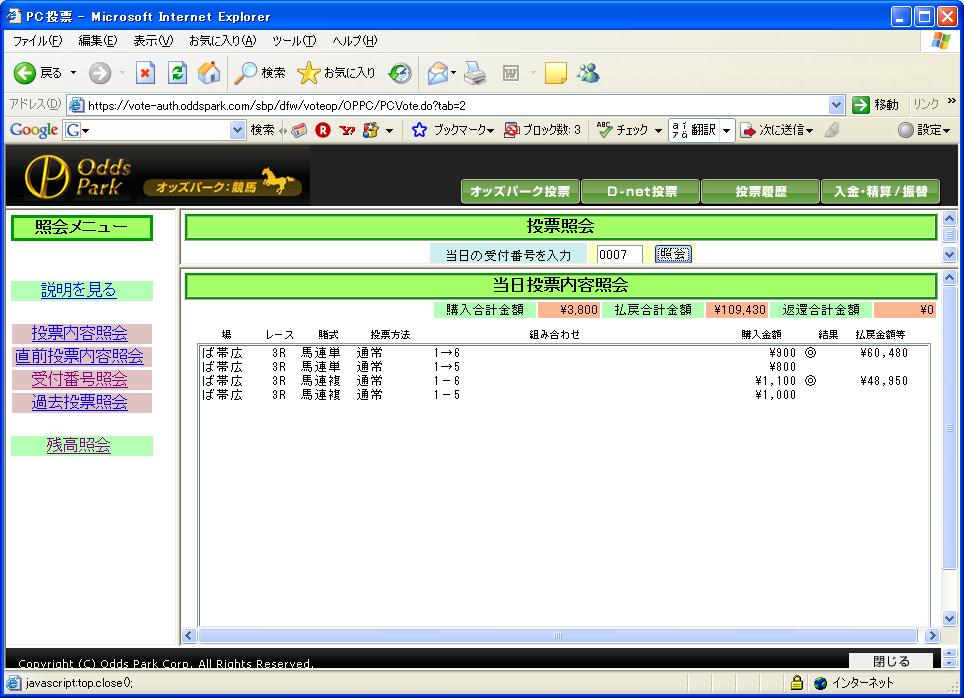This screenshot has height=698, width=964.
Task: Switch to D-net投票 tab
Action: pos(641,191)
